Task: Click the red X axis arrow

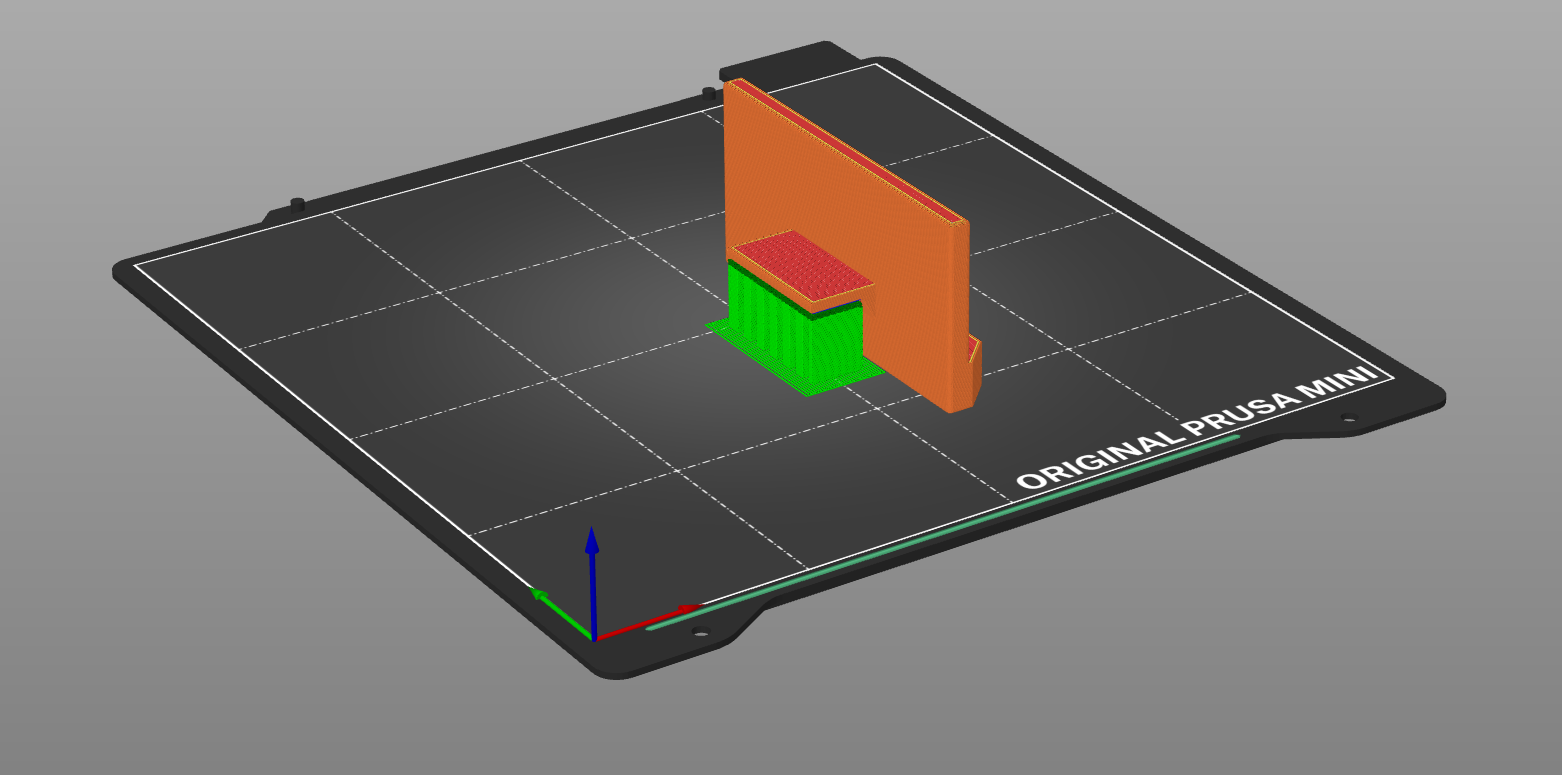Action: (647, 622)
